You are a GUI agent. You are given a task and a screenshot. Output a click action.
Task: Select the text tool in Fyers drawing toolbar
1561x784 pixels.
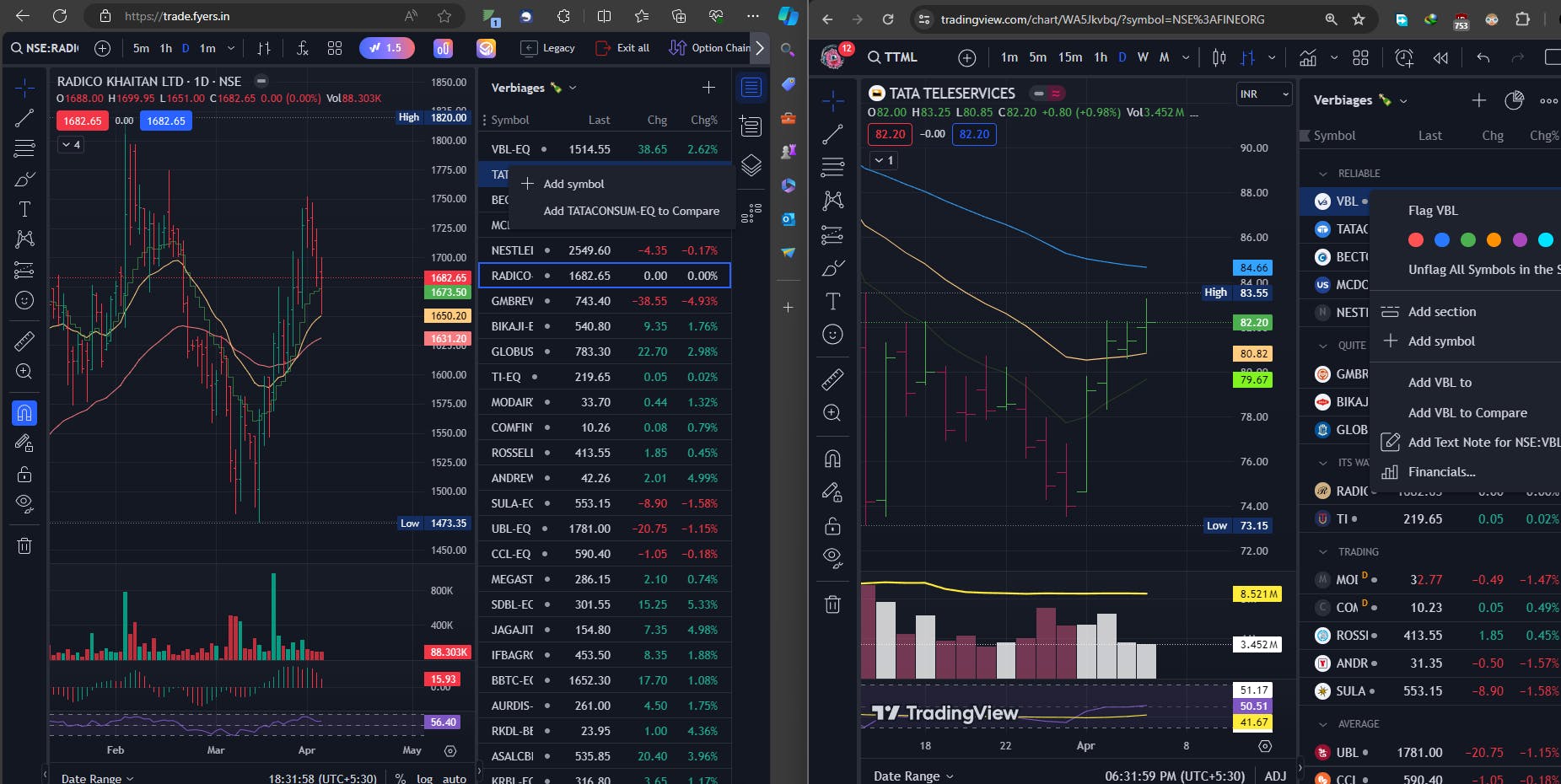point(24,209)
